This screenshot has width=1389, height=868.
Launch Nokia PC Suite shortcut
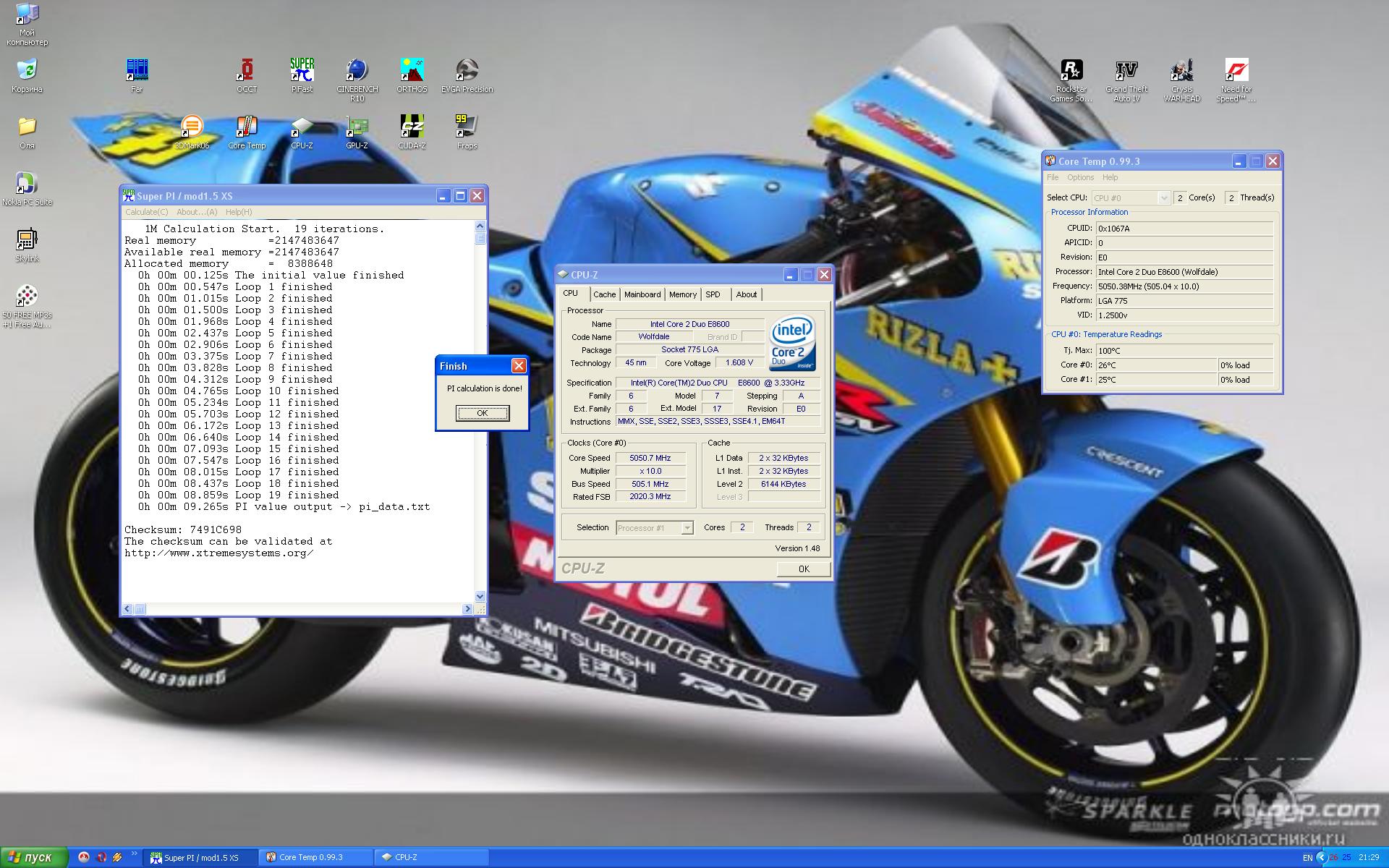click(27, 189)
